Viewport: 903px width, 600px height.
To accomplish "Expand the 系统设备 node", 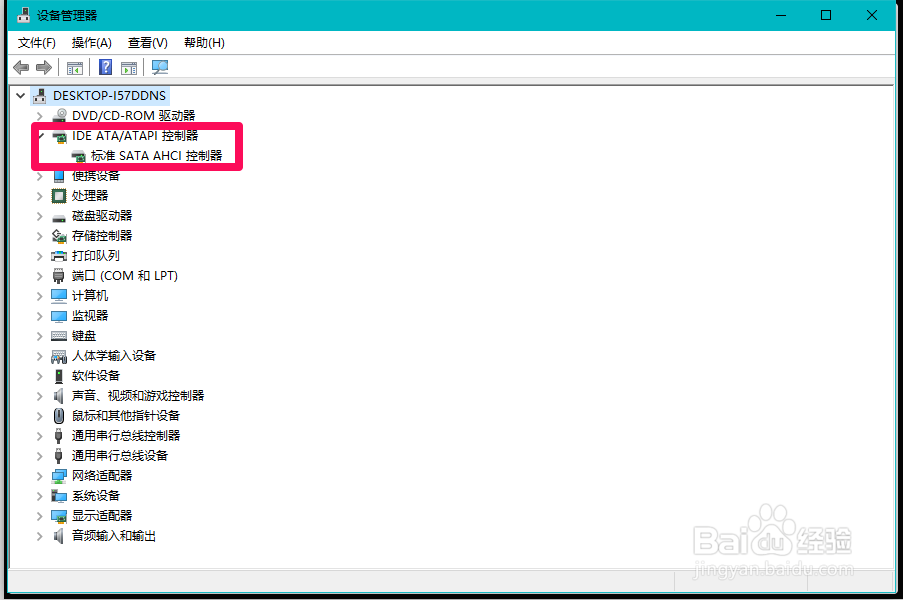I will (x=39, y=496).
